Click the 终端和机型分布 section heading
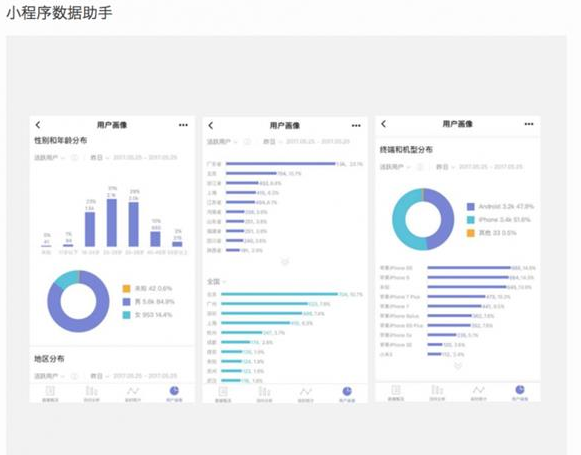 tap(406, 150)
